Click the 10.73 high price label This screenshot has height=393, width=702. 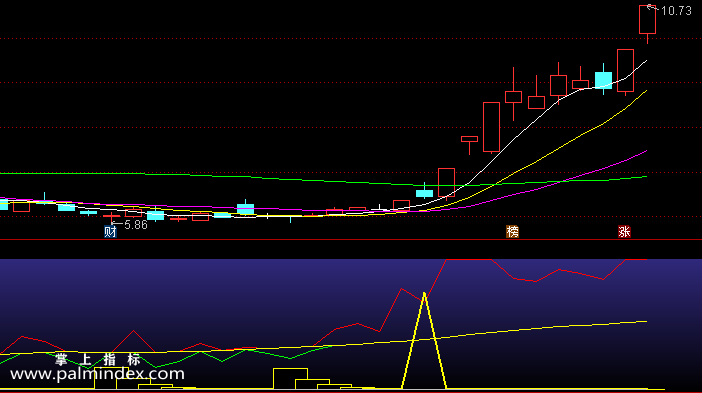[x=676, y=11]
